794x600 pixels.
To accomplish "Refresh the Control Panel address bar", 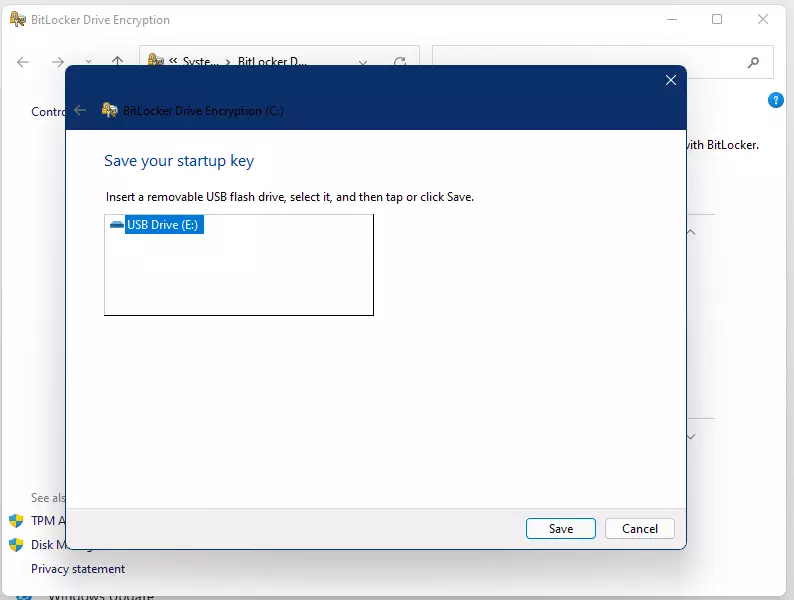I will 400,62.
